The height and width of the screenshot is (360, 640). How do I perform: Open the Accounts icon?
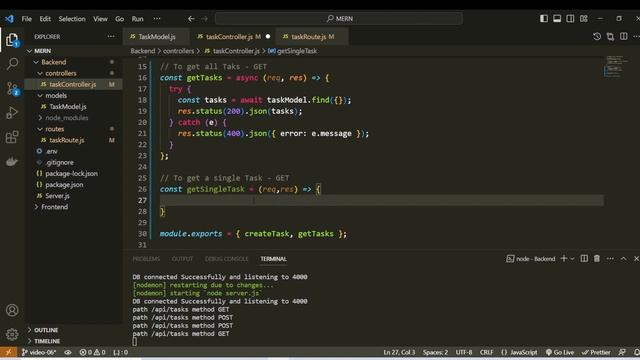[x=12, y=310]
